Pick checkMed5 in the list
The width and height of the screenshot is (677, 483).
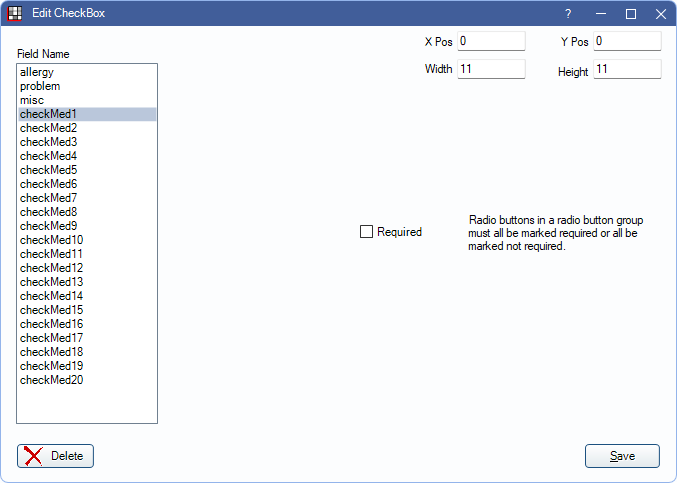(x=48, y=171)
